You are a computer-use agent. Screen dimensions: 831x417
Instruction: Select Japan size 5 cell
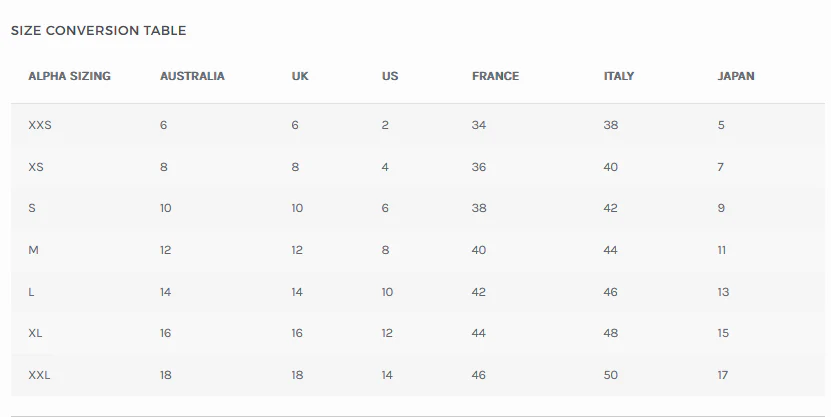(721, 125)
